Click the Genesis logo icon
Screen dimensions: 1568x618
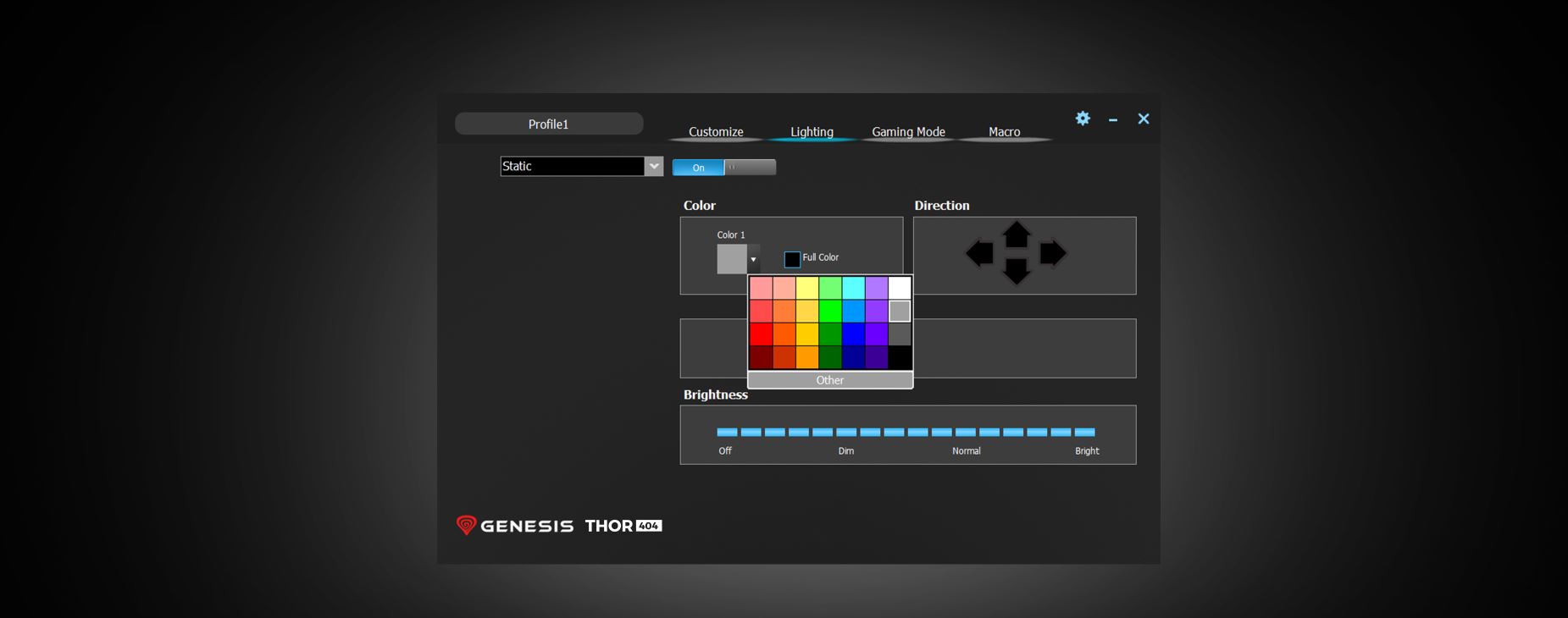click(x=466, y=525)
